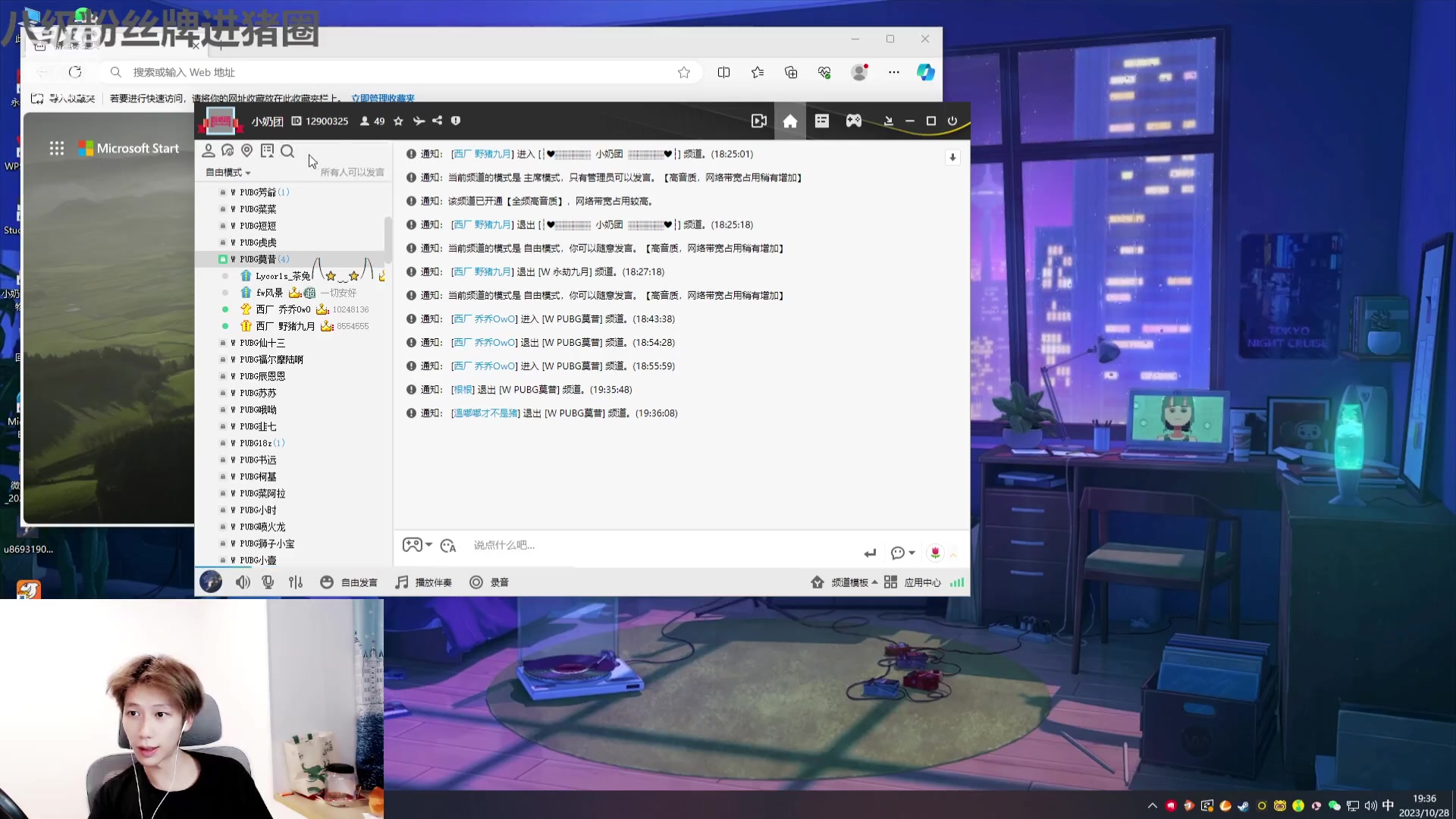Expand the small arrow beside flower icon
This screenshot has width=1456, height=819.
[x=953, y=554]
